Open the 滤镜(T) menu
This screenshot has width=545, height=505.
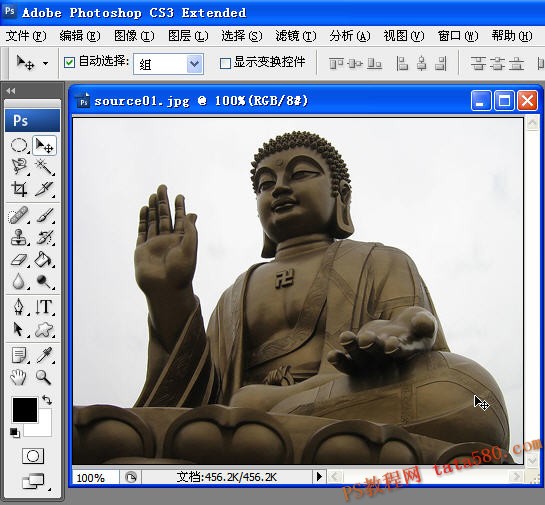coord(296,36)
